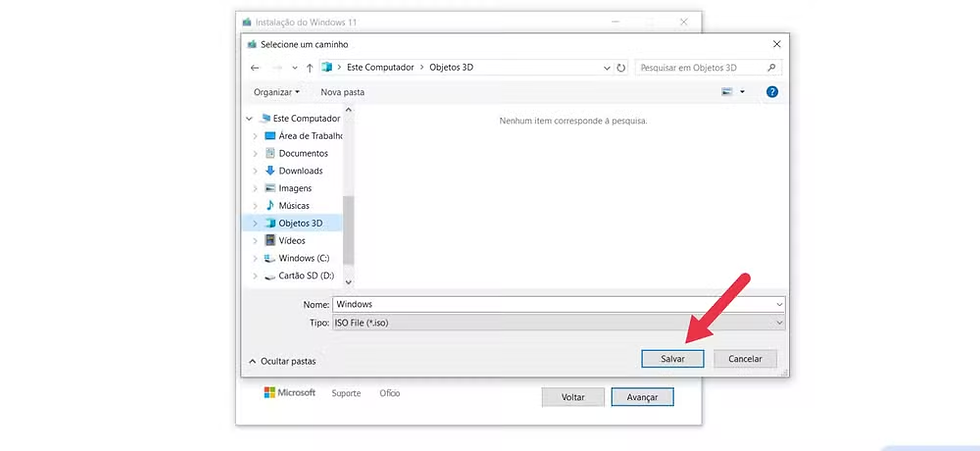
Task: Open the Downloads folder in sidebar
Action: point(301,171)
